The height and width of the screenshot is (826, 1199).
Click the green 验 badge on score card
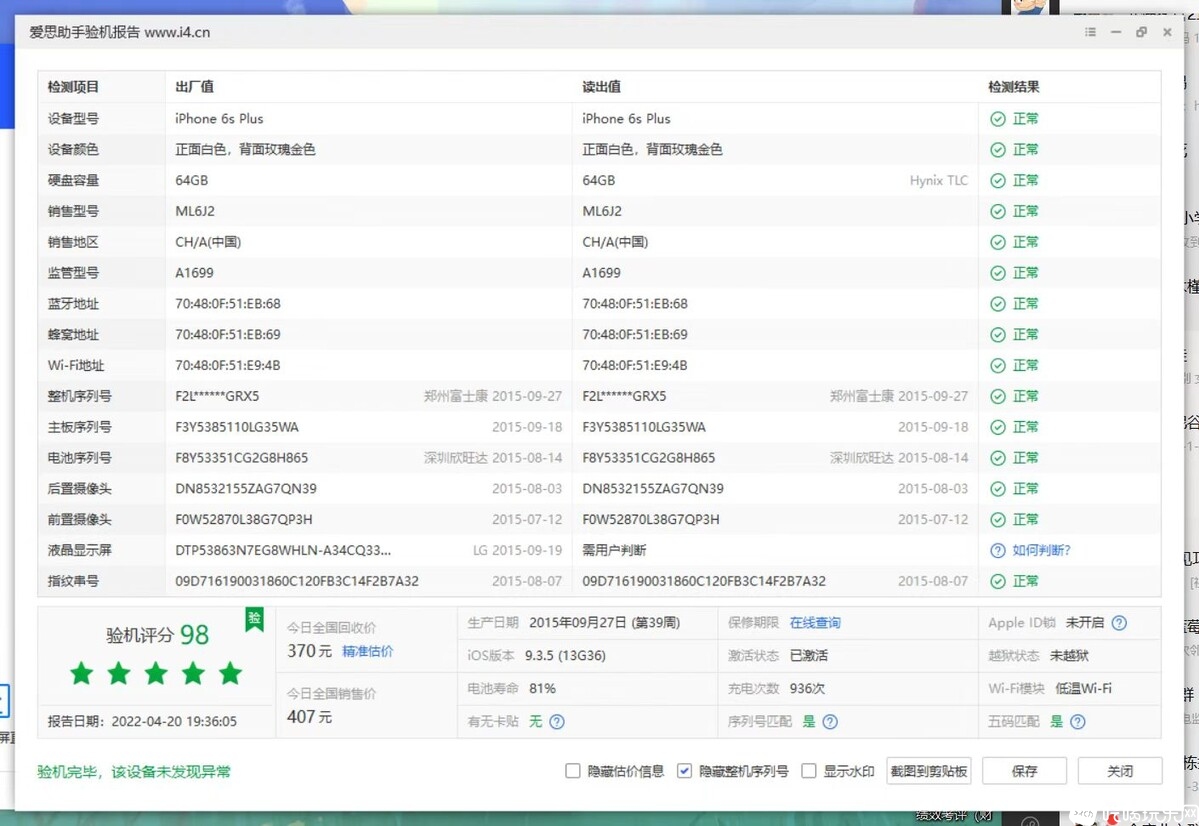pos(255,619)
